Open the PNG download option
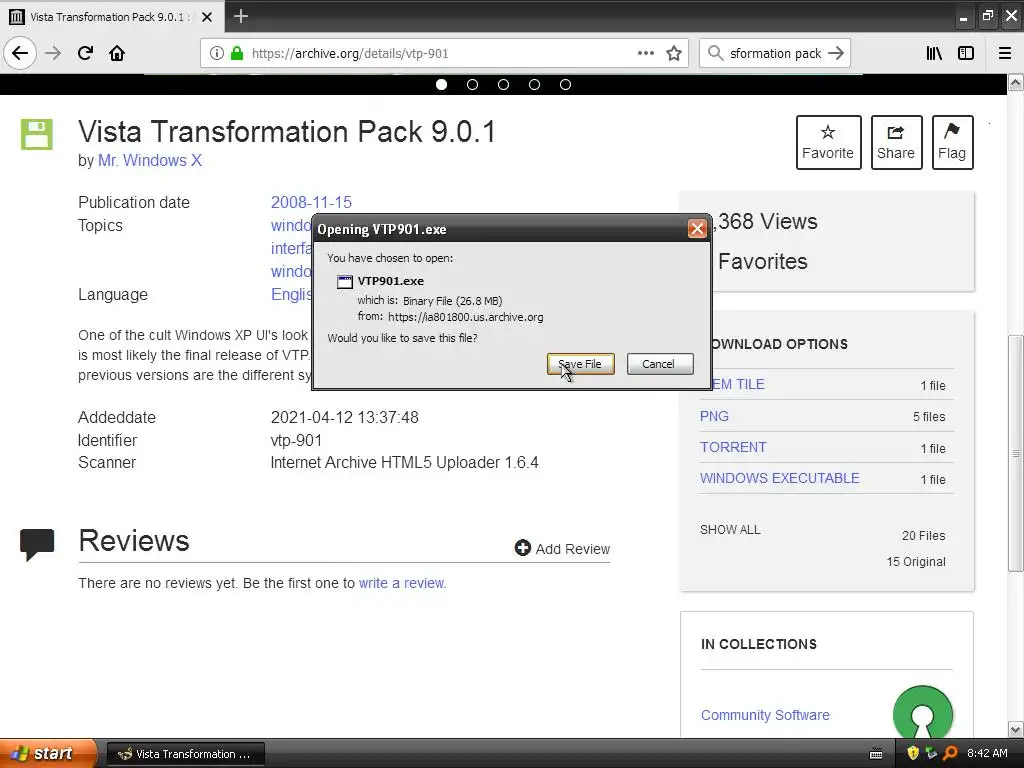This screenshot has height=768, width=1024. pyautogui.click(x=714, y=416)
